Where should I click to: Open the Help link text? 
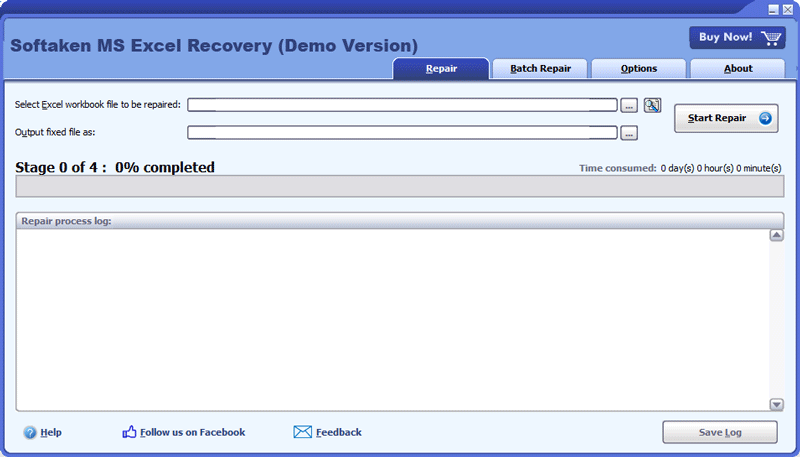[51, 433]
